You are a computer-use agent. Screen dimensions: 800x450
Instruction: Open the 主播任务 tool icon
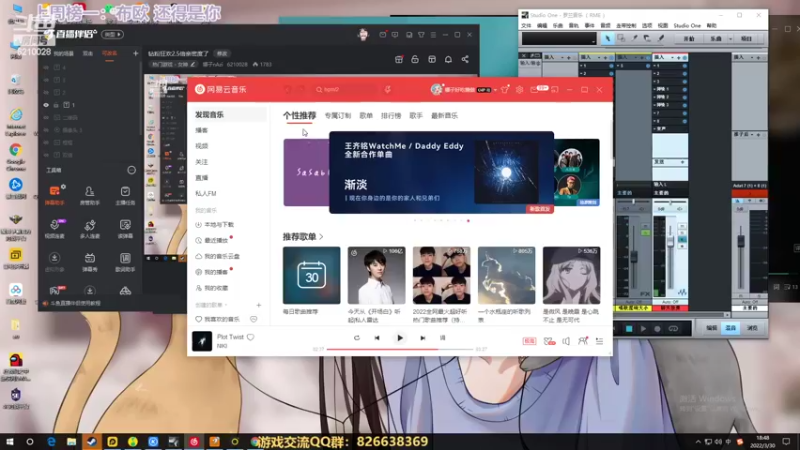(125, 195)
